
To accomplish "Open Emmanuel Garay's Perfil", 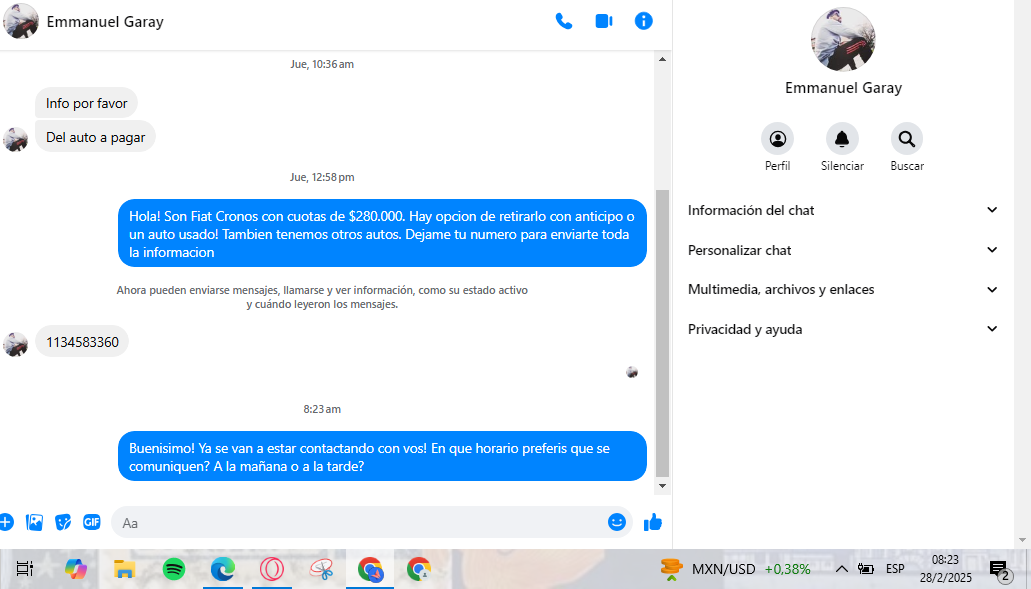I will tap(777, 139).
